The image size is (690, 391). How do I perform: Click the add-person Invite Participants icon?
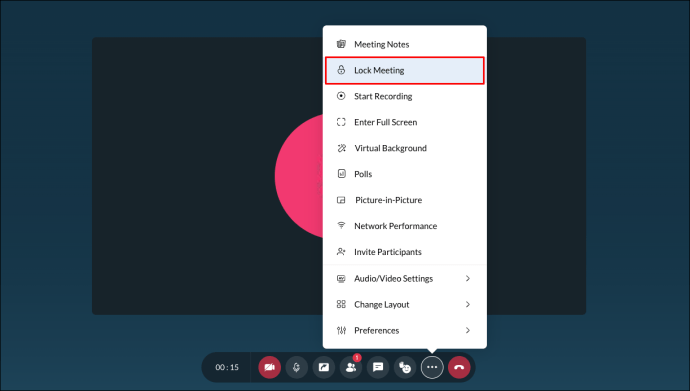click(341, 252)
